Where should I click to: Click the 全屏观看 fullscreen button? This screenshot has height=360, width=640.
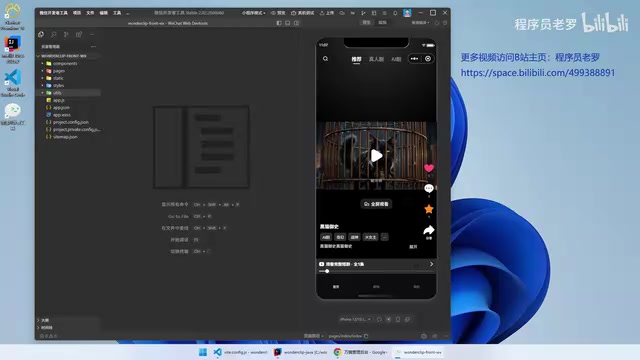coord(376,204)
